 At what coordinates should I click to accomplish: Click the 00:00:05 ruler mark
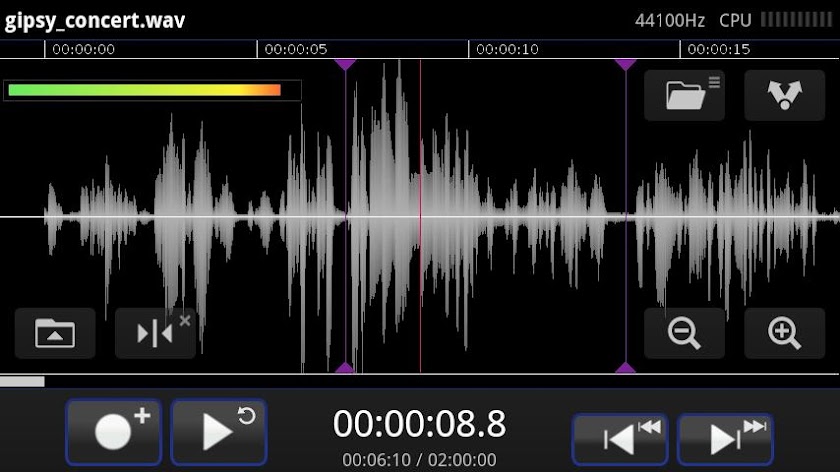coord(296,49)
